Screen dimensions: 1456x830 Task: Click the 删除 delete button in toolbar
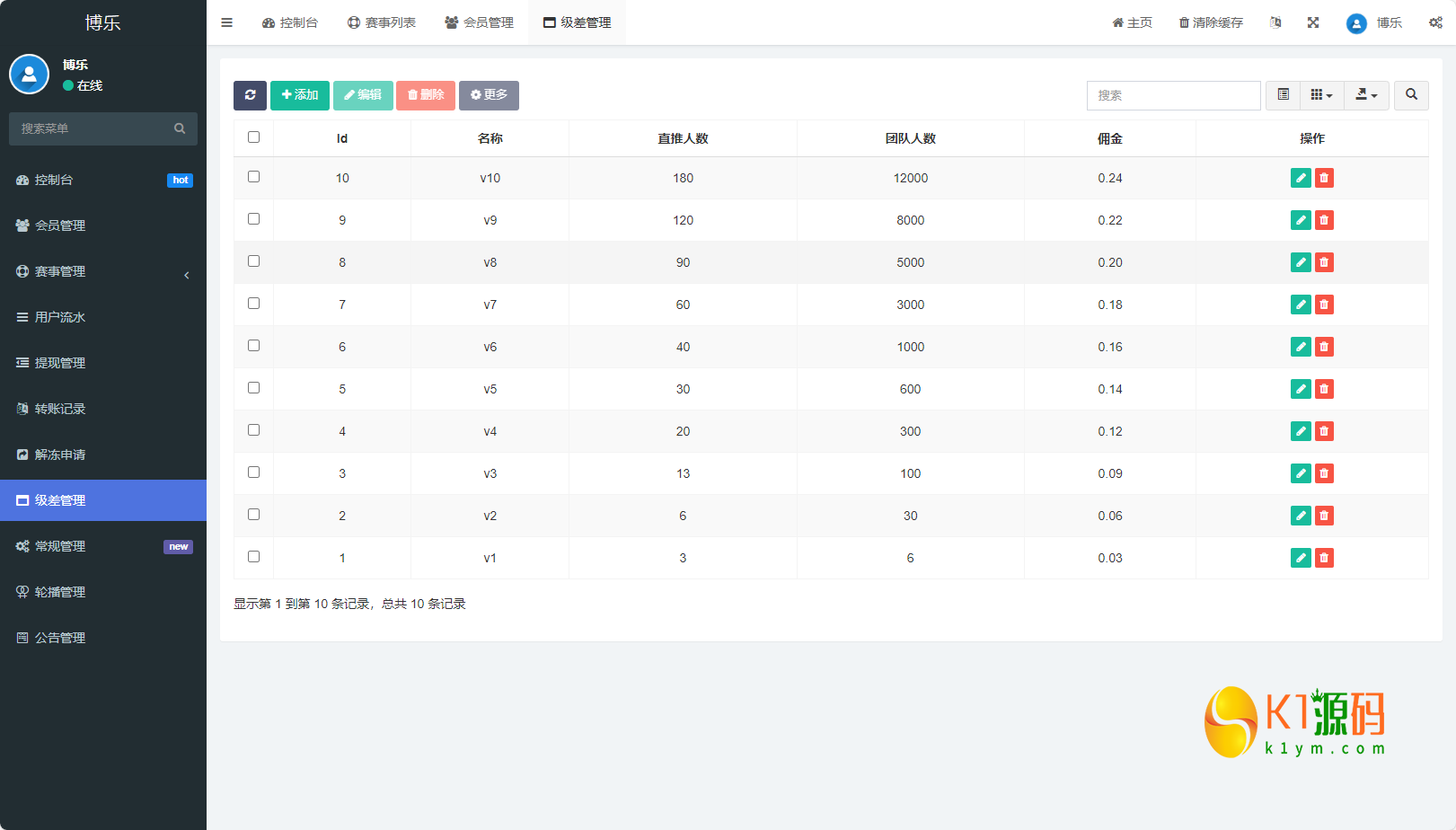426,95
